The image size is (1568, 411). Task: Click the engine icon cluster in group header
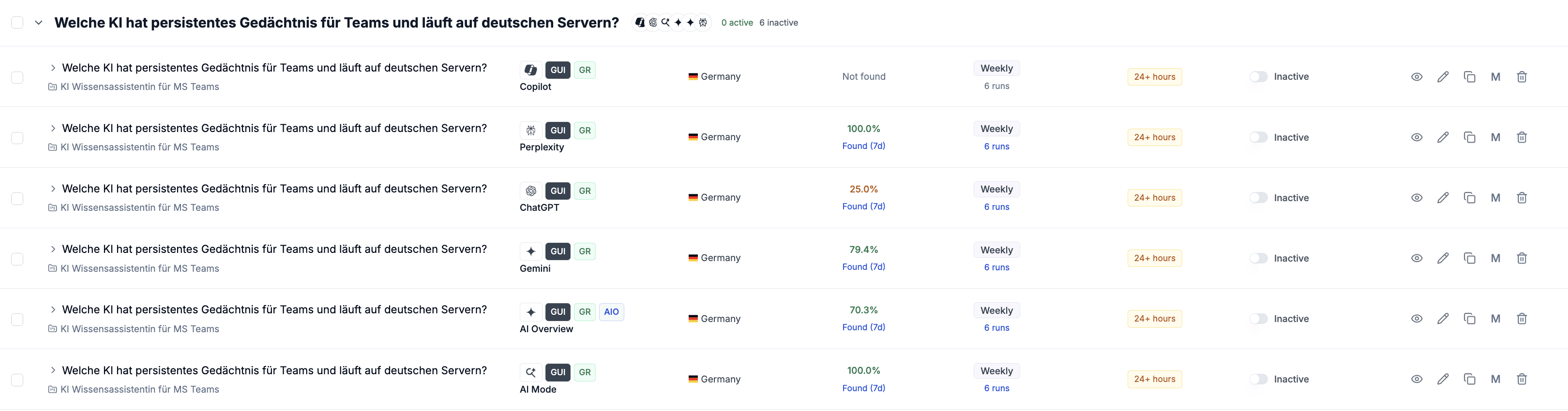click(x=671, y=23)
